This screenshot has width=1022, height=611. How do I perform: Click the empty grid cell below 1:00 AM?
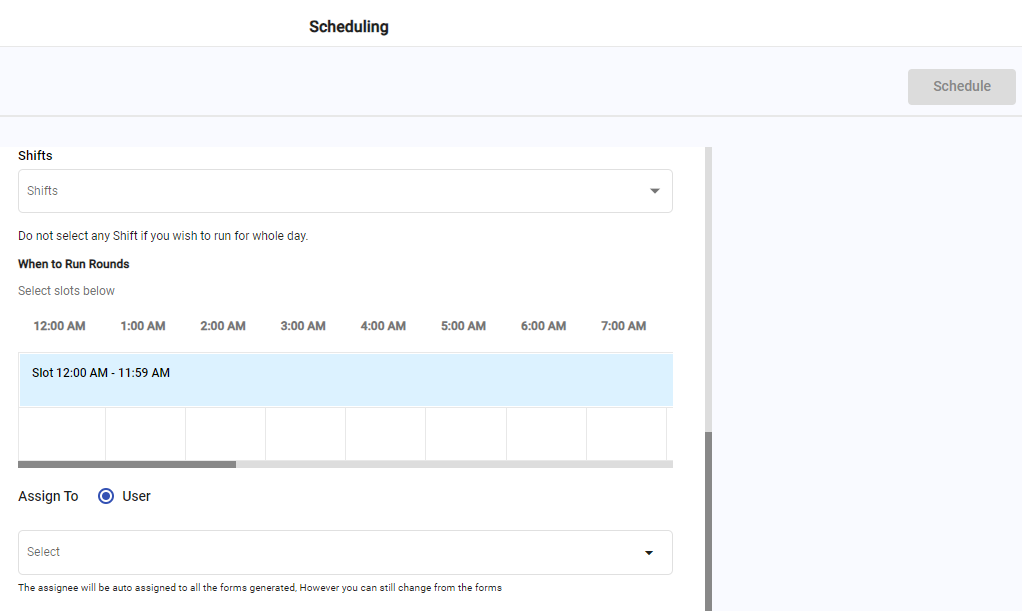click(x=145, y=433)
